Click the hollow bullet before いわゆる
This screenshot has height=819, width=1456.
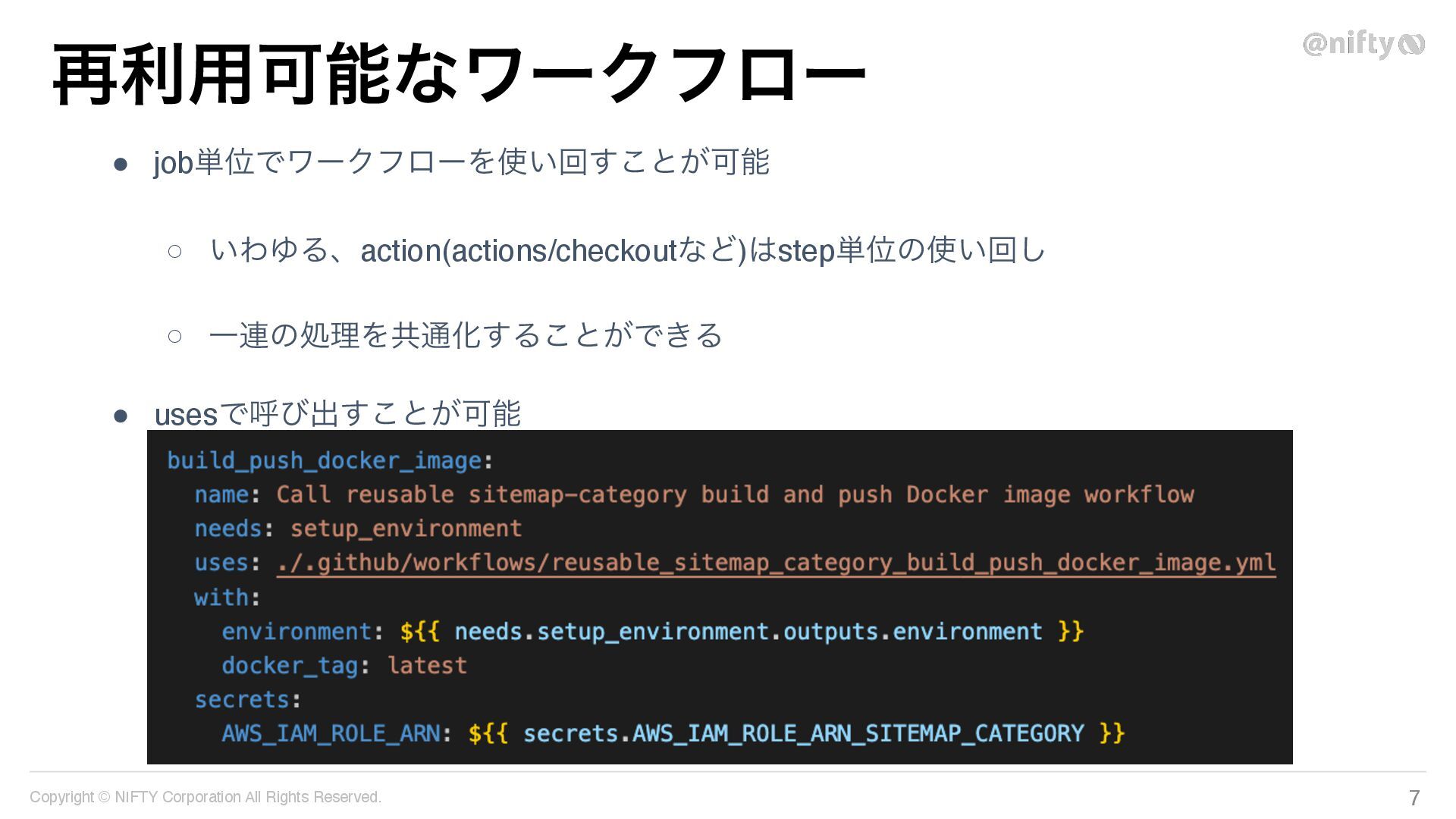pos(174,251)
